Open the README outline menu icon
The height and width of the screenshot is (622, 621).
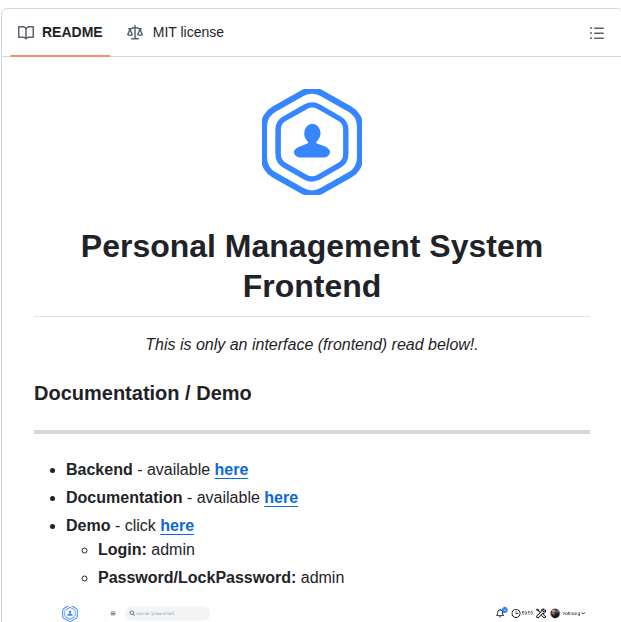point(596,33)
